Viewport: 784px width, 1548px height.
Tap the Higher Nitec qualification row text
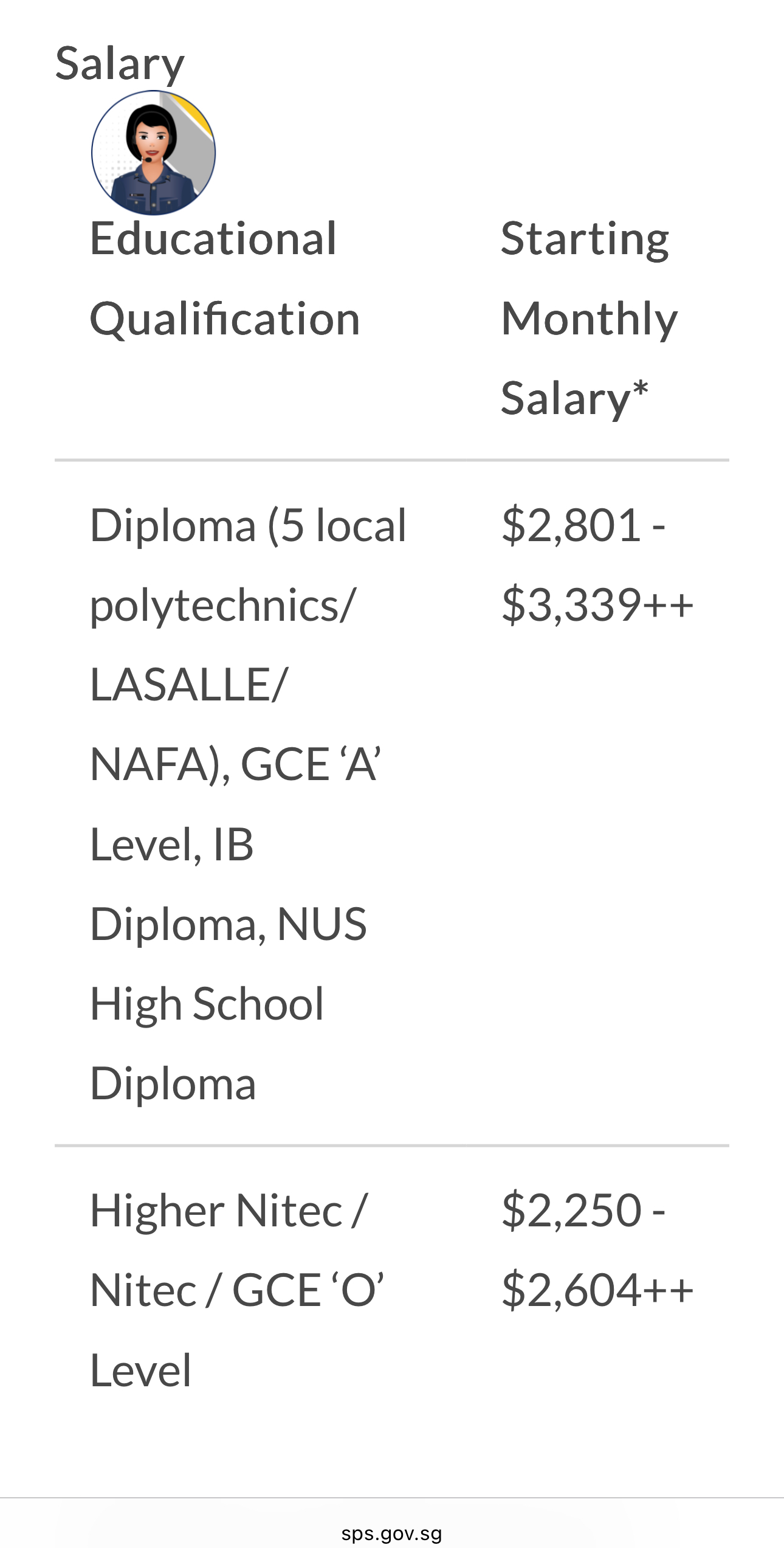237,1290
